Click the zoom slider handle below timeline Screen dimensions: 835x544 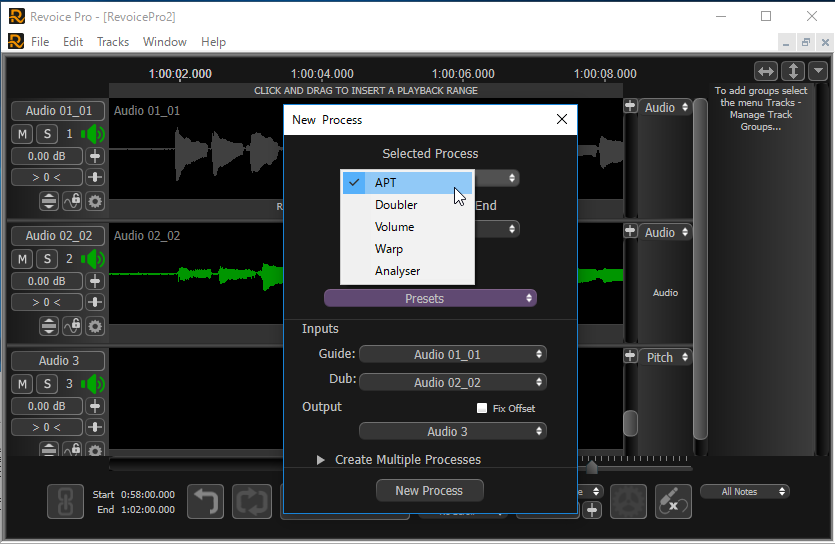click(592, 467)
